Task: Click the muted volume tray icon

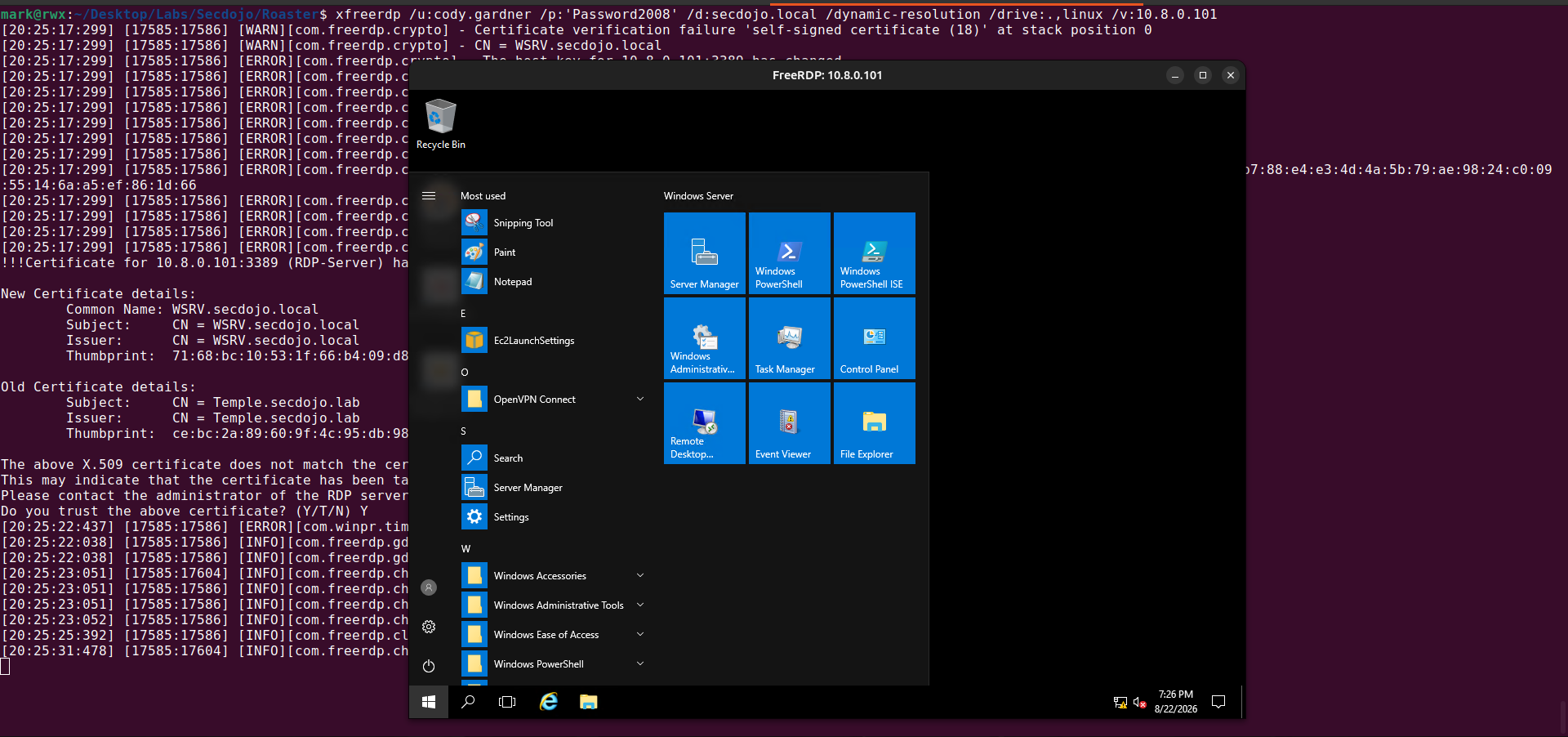Action: pyautogui.click(x=1140, y=703)
